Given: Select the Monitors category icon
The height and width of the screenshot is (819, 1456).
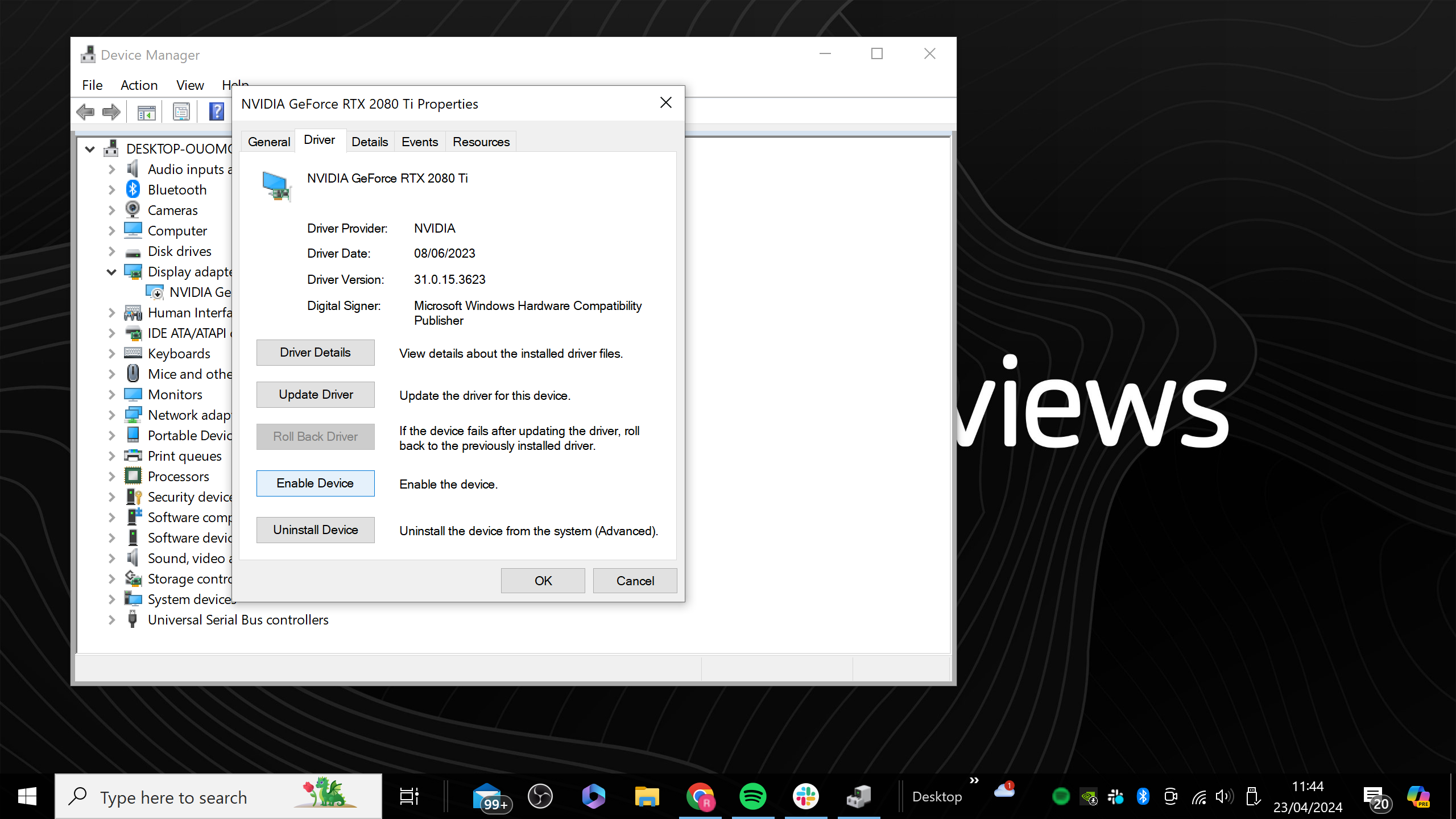Looking at the screenshot, I should pos(133,394).
